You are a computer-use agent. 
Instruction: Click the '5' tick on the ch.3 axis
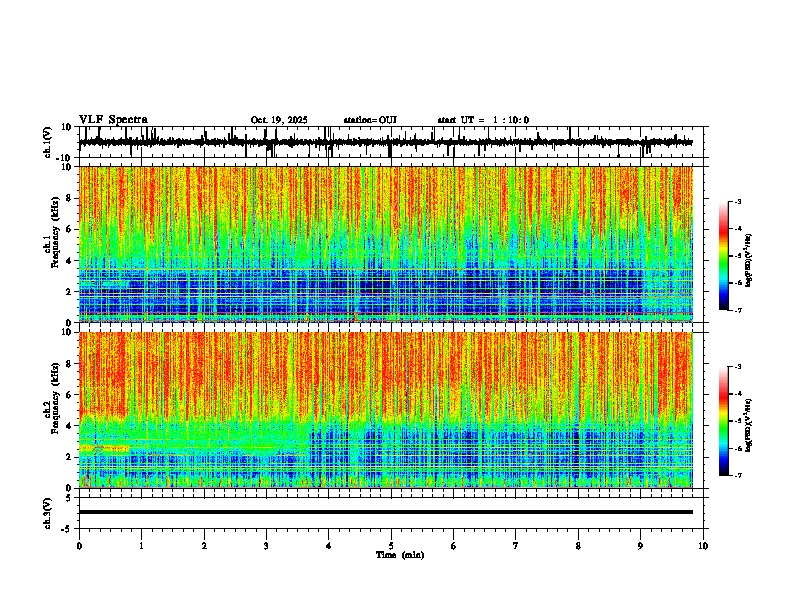point(69,498)
